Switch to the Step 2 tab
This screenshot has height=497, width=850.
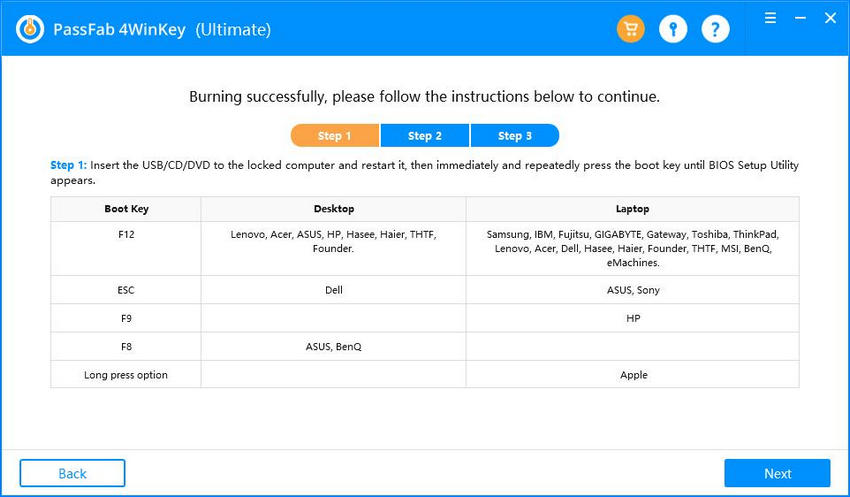point(424,136)
